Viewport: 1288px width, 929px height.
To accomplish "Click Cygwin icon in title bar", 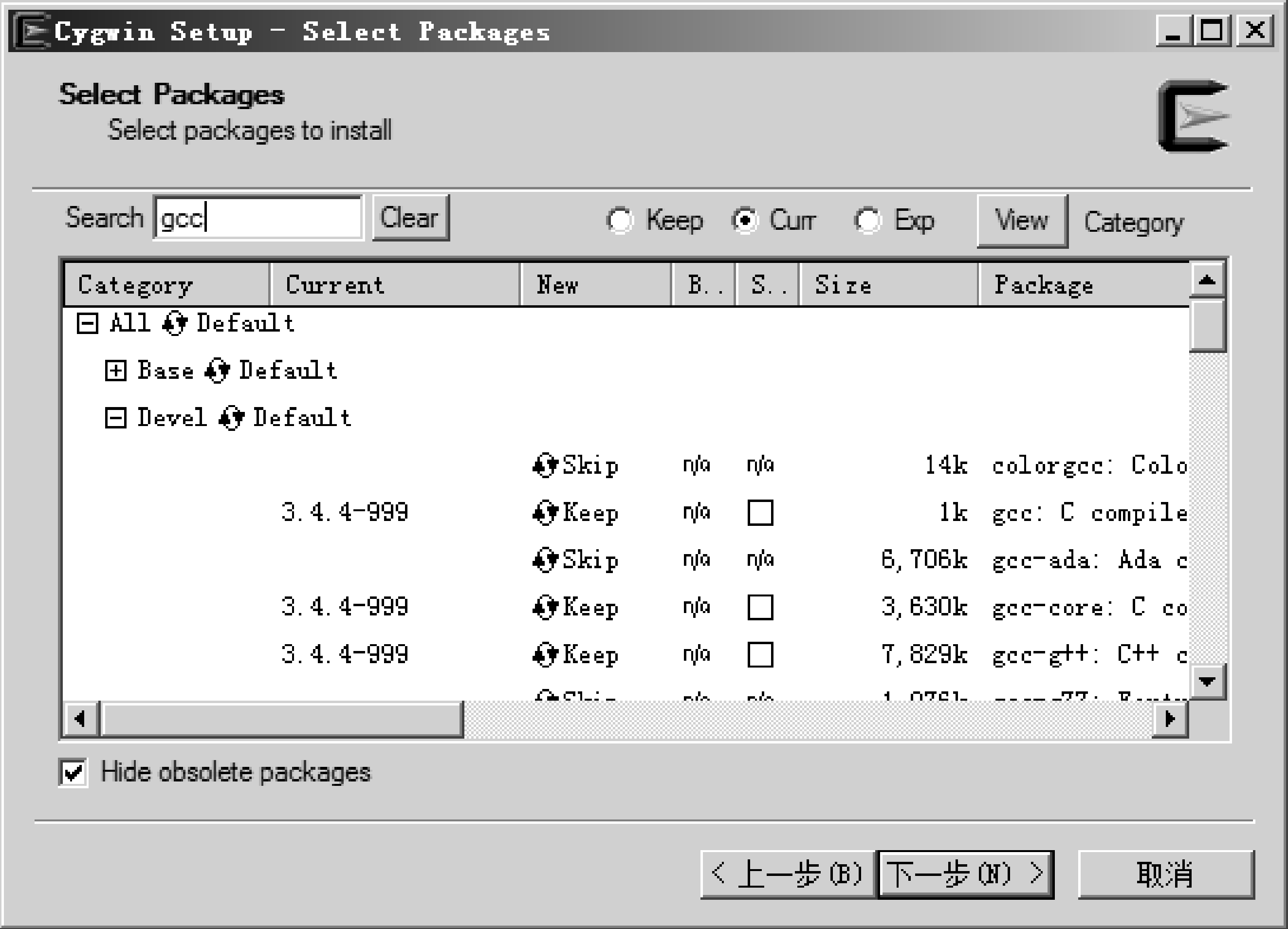I will [31, 32].
